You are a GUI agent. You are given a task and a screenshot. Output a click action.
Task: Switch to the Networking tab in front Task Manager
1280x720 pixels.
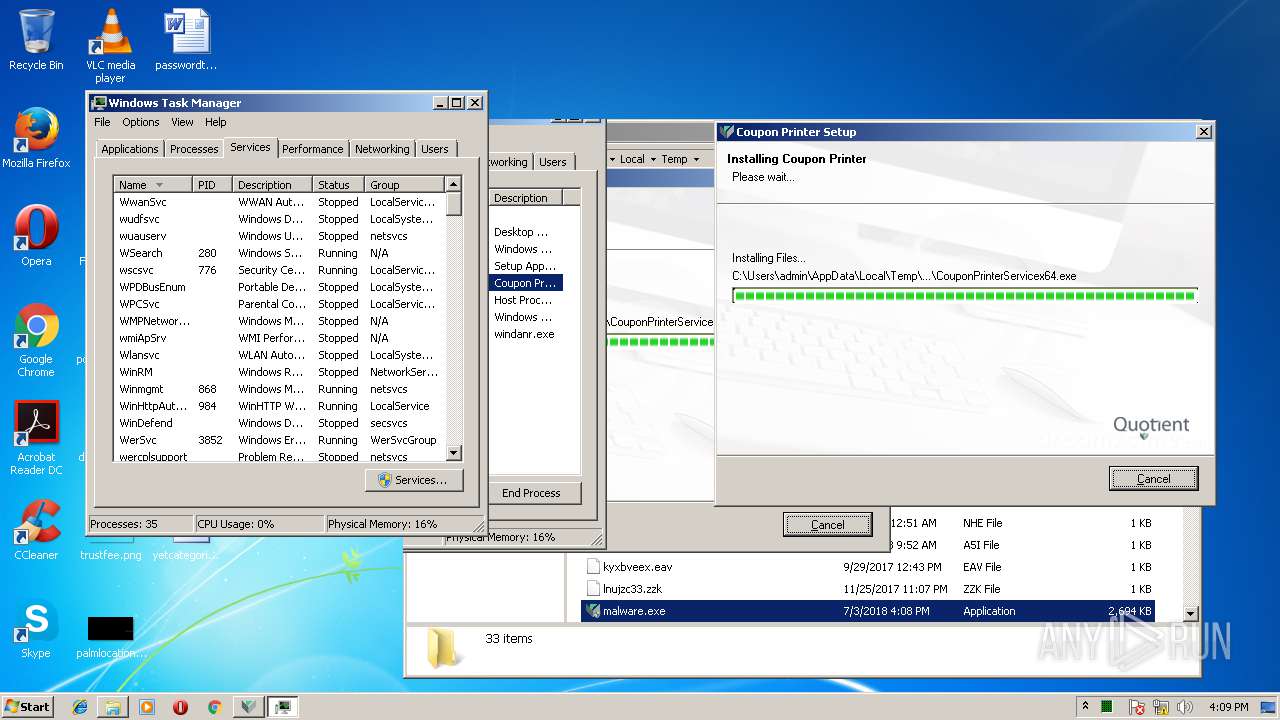[382, 149]
